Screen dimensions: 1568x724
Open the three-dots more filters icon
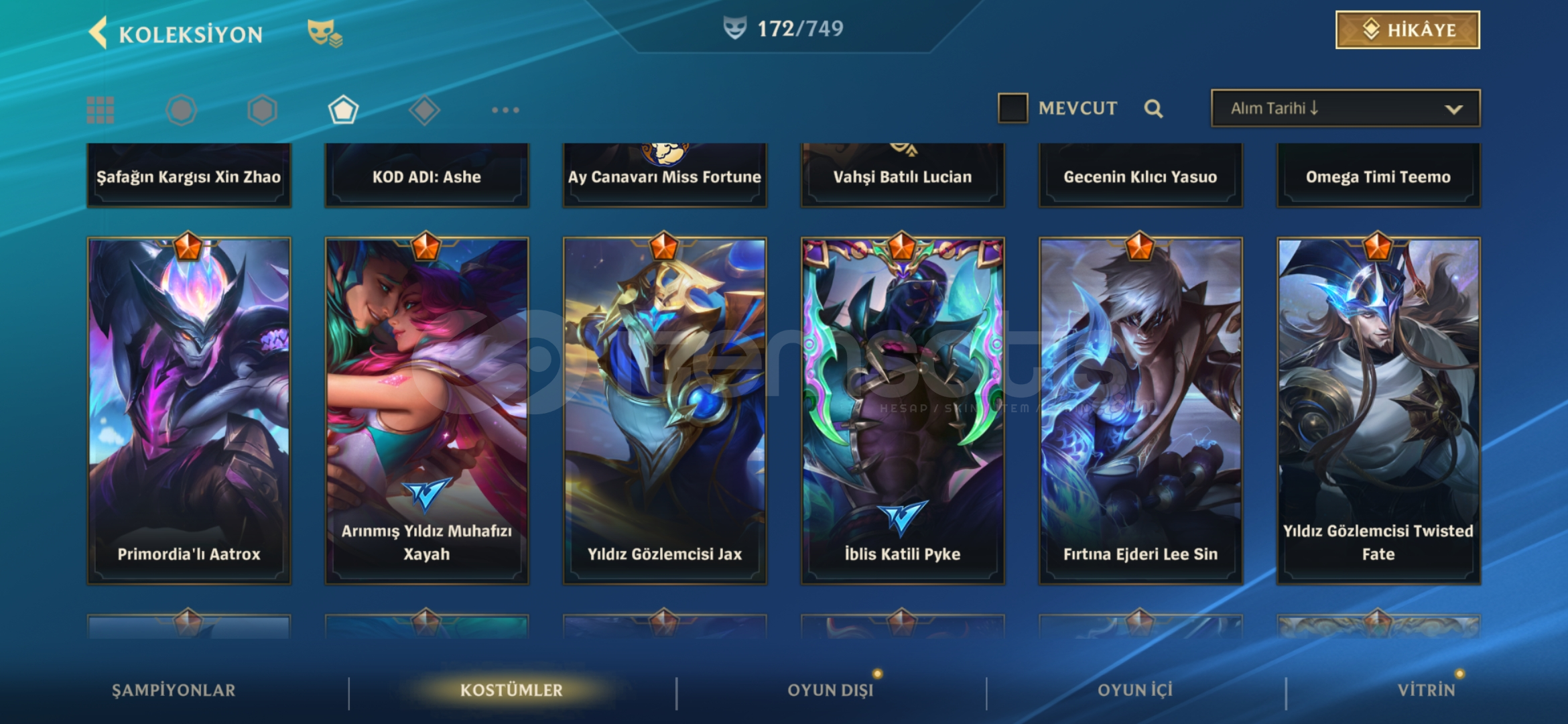click(x=505, y=110)
